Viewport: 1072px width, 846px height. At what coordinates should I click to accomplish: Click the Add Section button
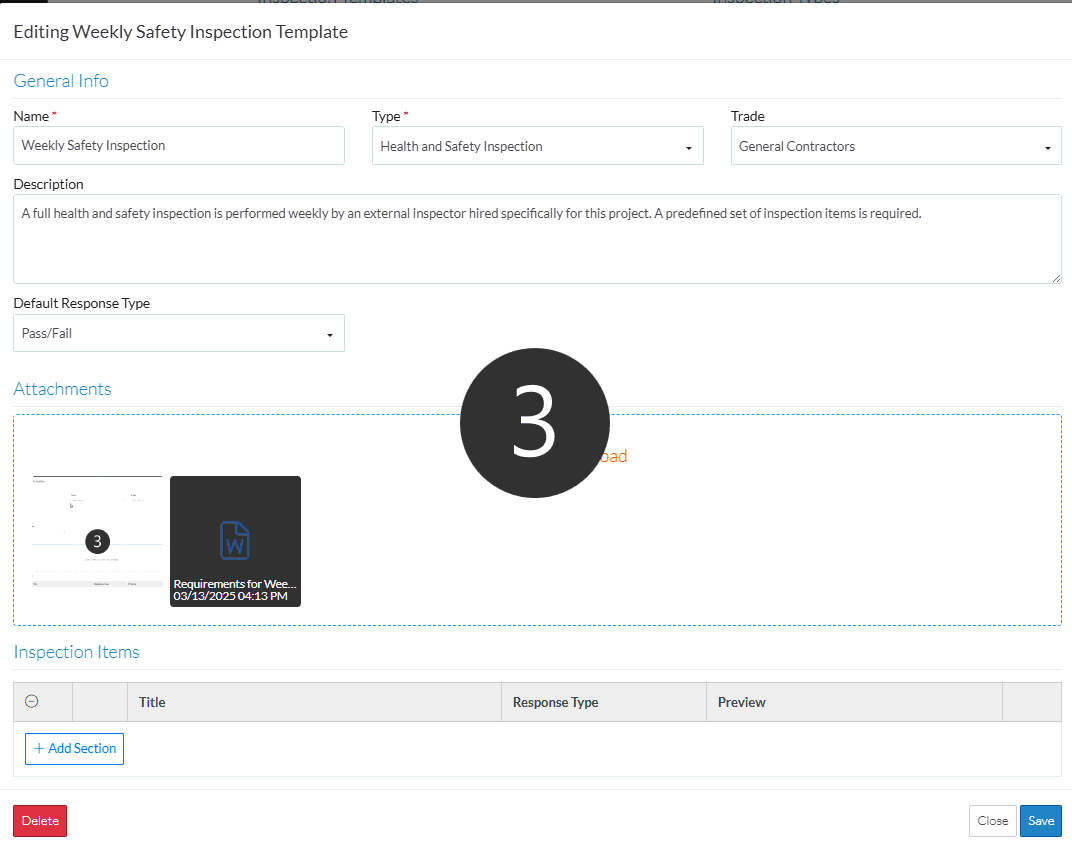(75, 749)
